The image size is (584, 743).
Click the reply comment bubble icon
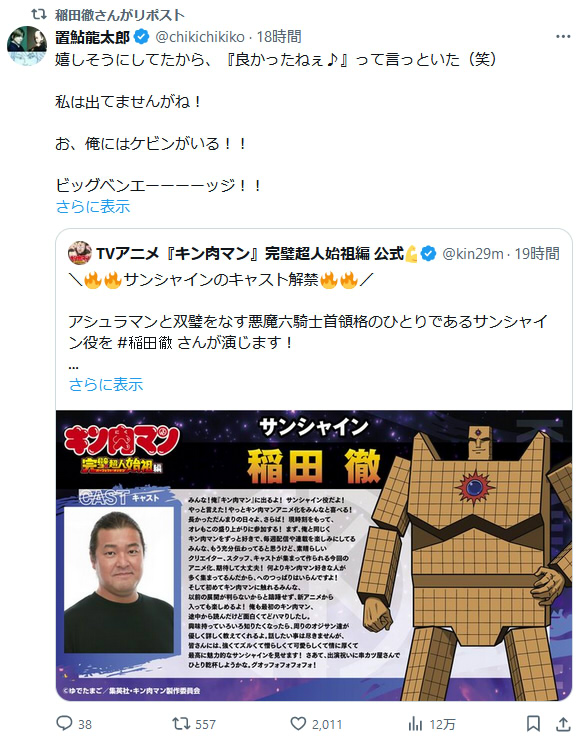point(64,724)
